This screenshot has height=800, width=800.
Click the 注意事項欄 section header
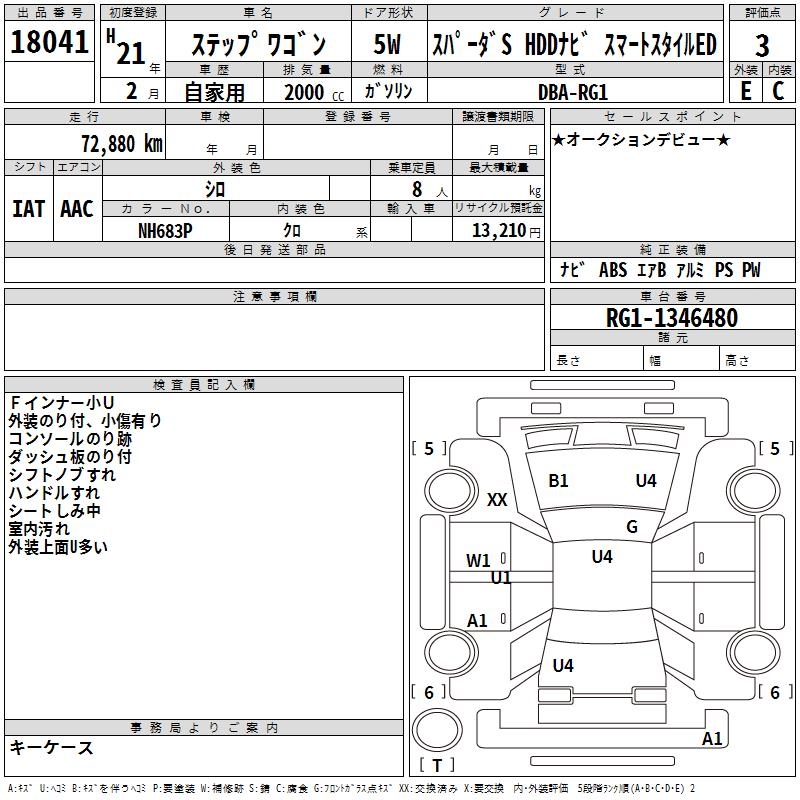[x=274, y=296]
